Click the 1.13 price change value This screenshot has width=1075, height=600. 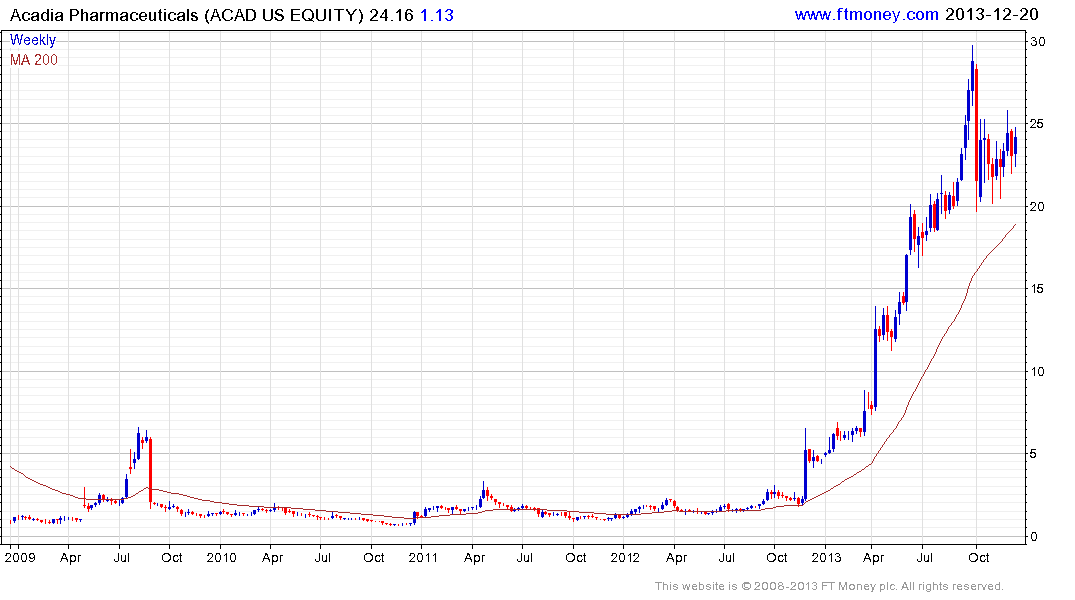[437, 15]
